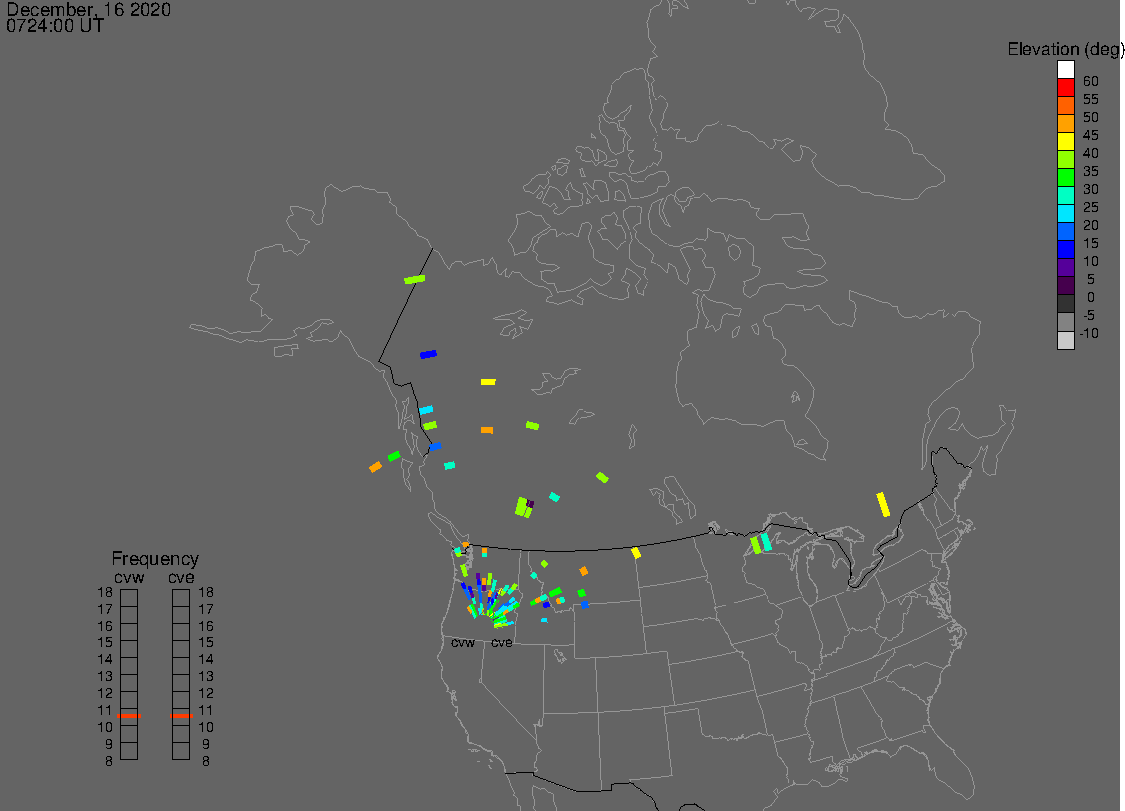This screenshot has height=811, width=1125.
Task: Select the '0724:00 UT' timestamp
Action: (x=55, y=26)
